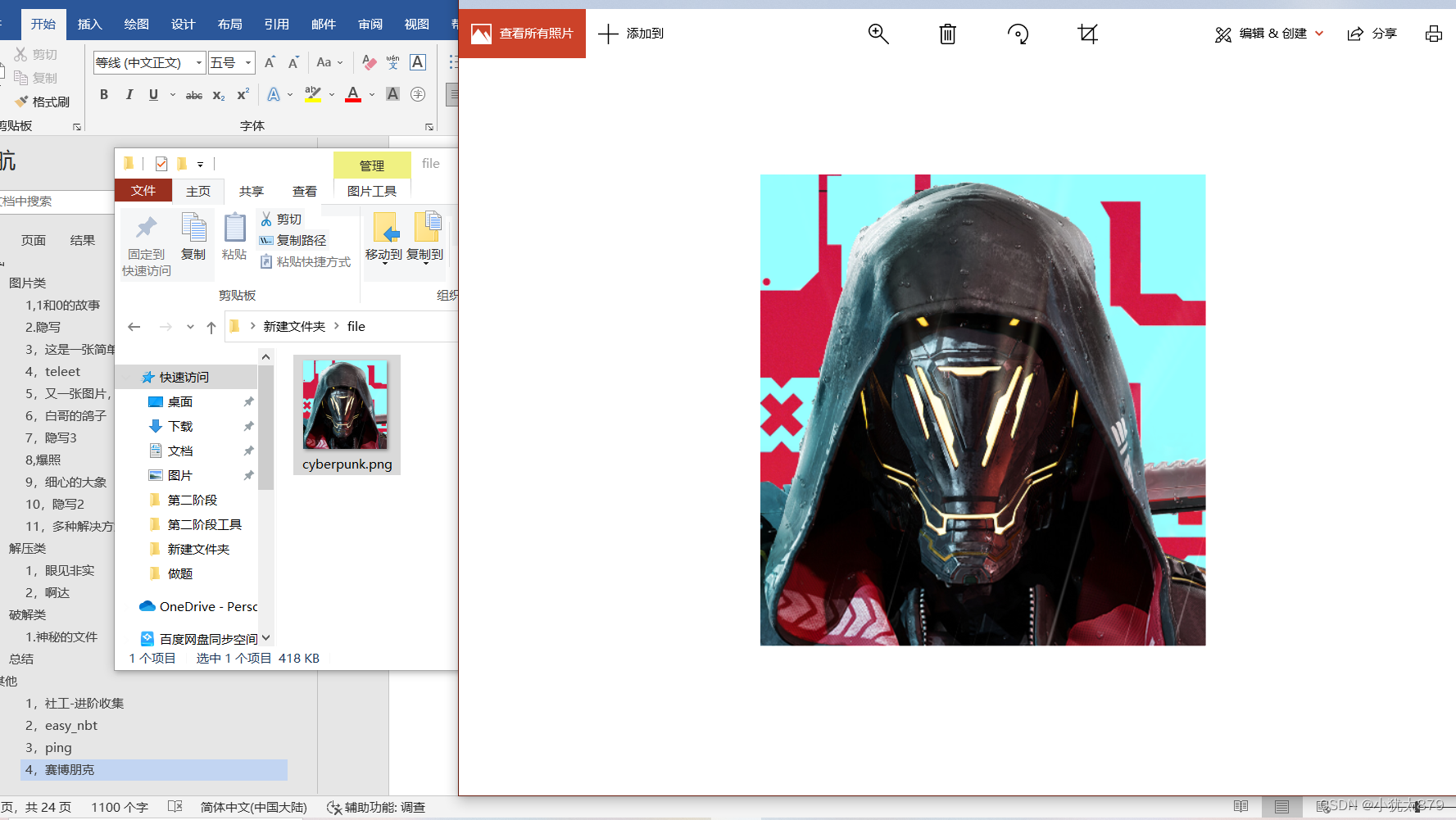Click the Print Layout view icon in Word
Image resolution: width=1456 pixels, height=820 pixels.
[x=1281, y=807]
